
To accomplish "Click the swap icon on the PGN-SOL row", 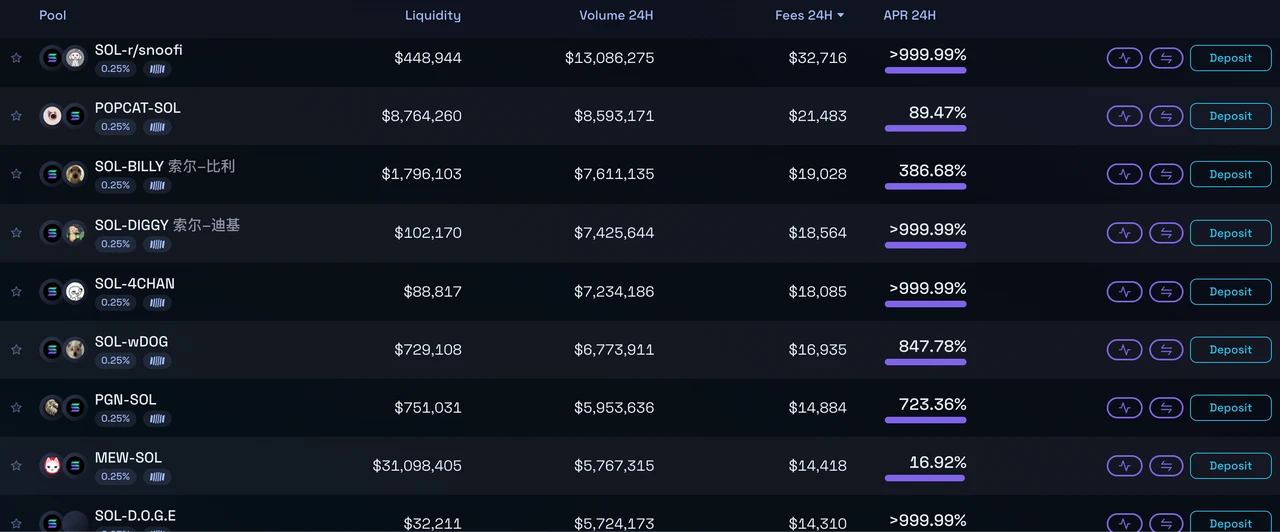I will click(1166, 407).
